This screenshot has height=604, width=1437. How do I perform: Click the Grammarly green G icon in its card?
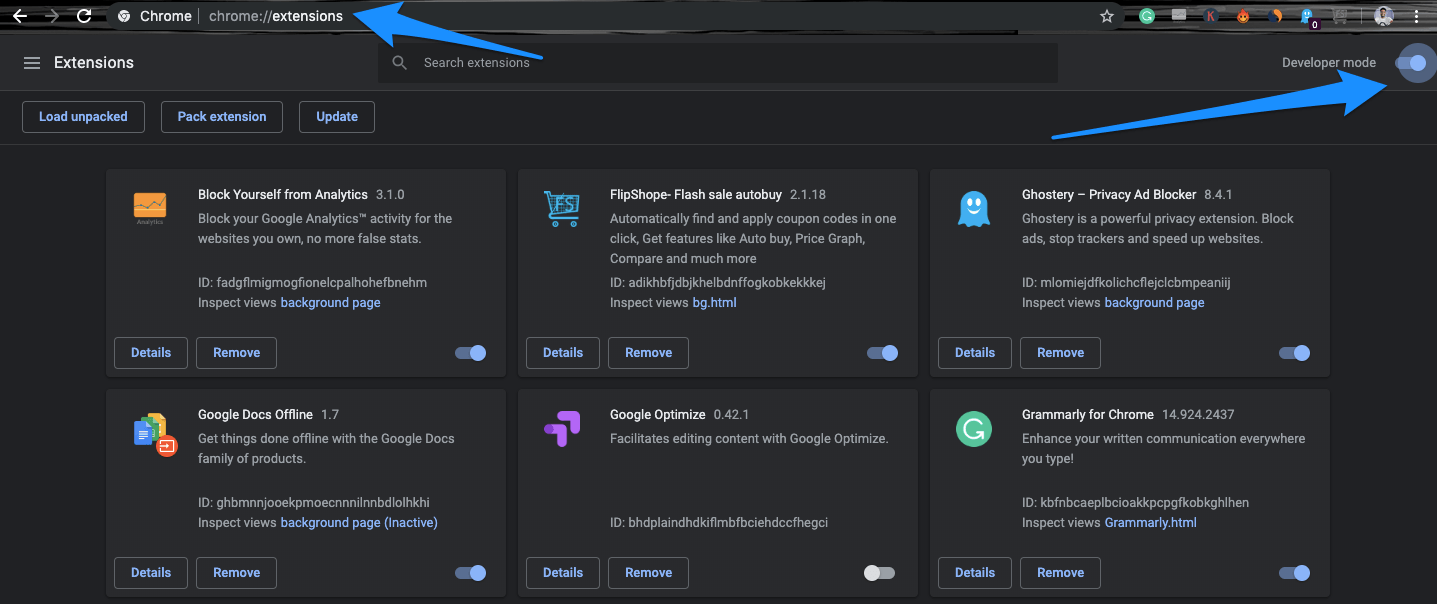coord(973,430)
